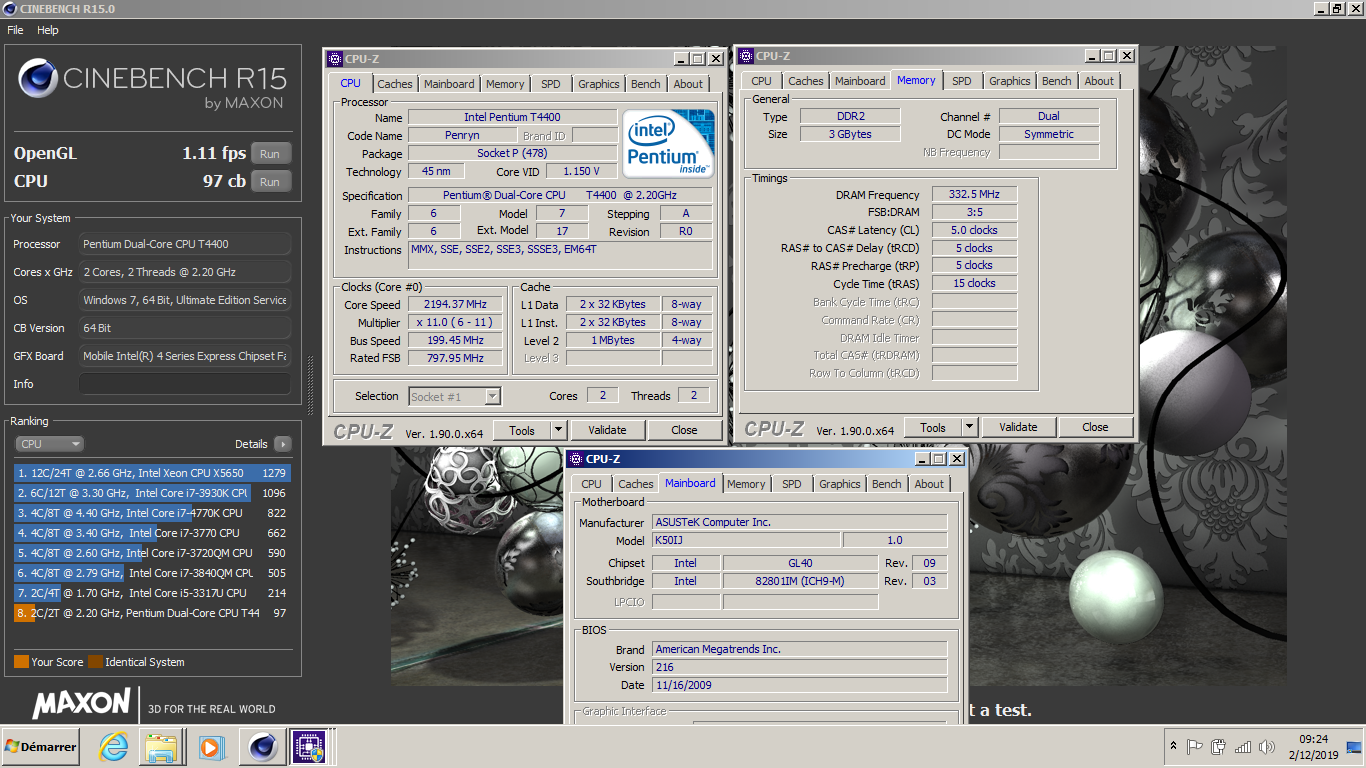Open ranking Details arrow button
Image resolution: width=1366 pixels, height=768 pixels.
coord(282,444)
